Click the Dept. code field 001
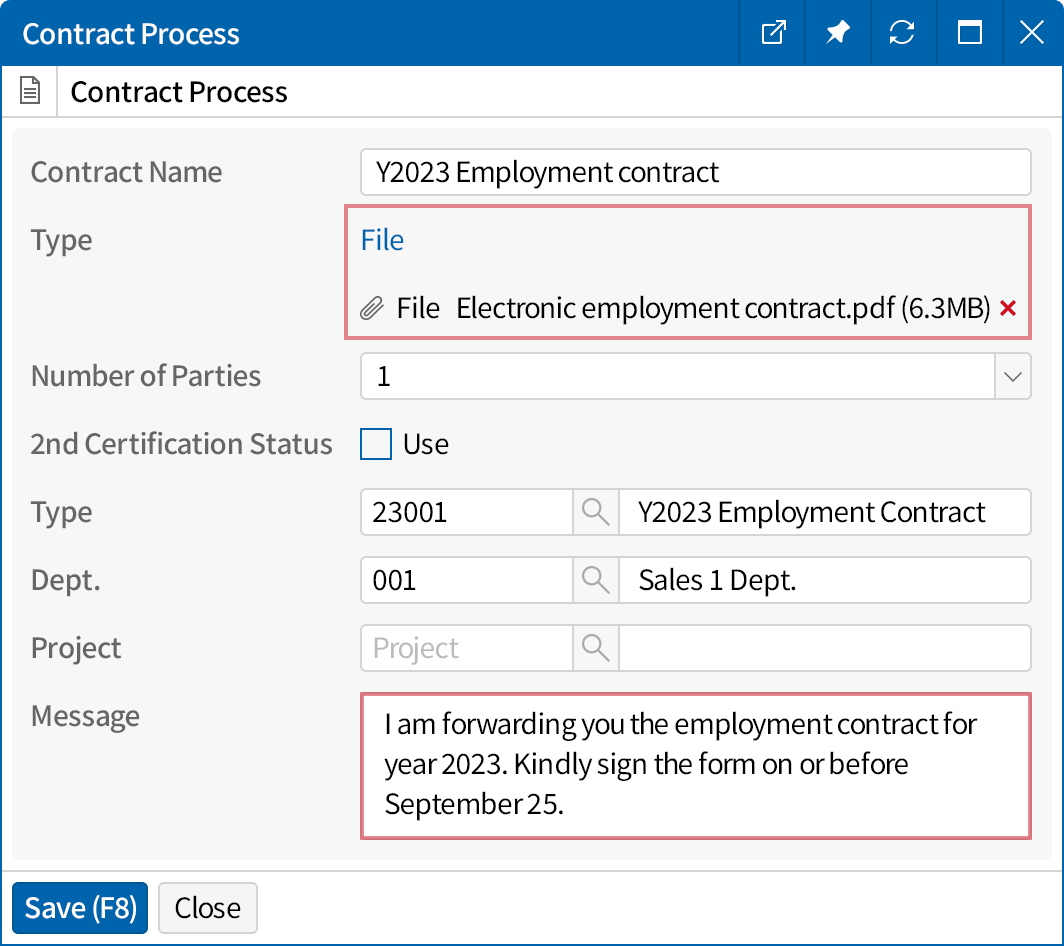Screen dimensions: 1064x946 [465, 580]
